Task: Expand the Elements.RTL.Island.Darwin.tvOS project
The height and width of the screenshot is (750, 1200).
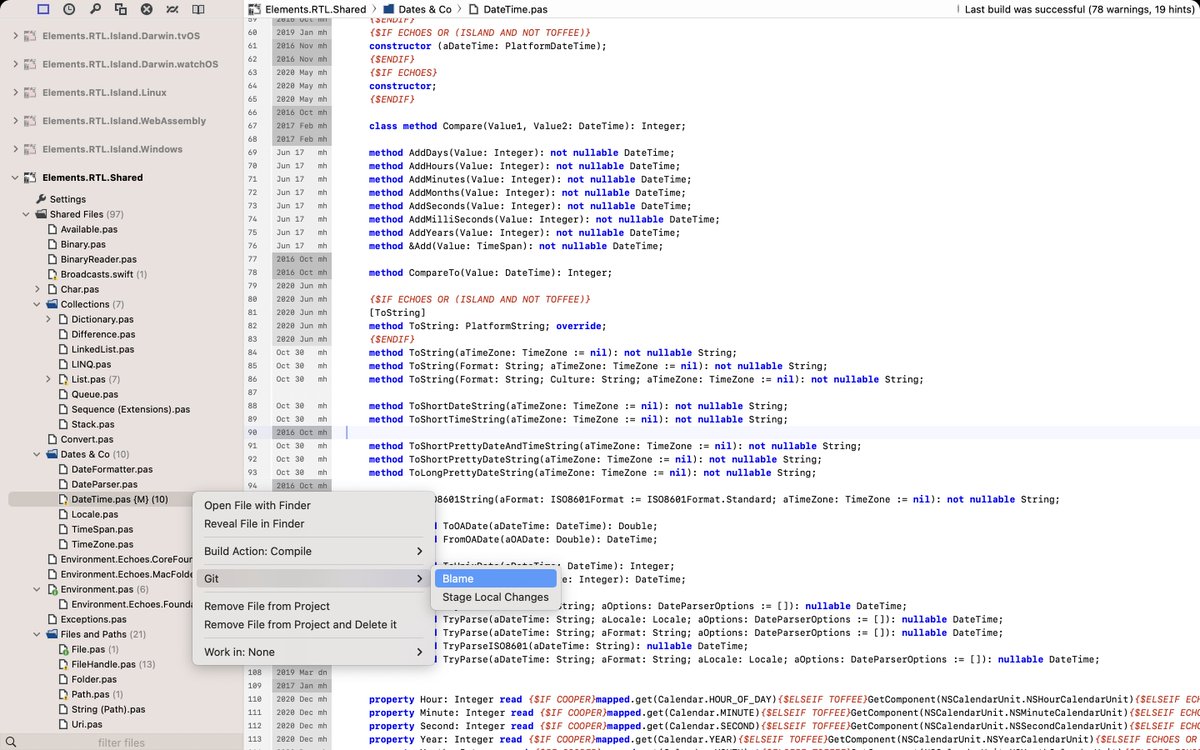Action: 14,36
